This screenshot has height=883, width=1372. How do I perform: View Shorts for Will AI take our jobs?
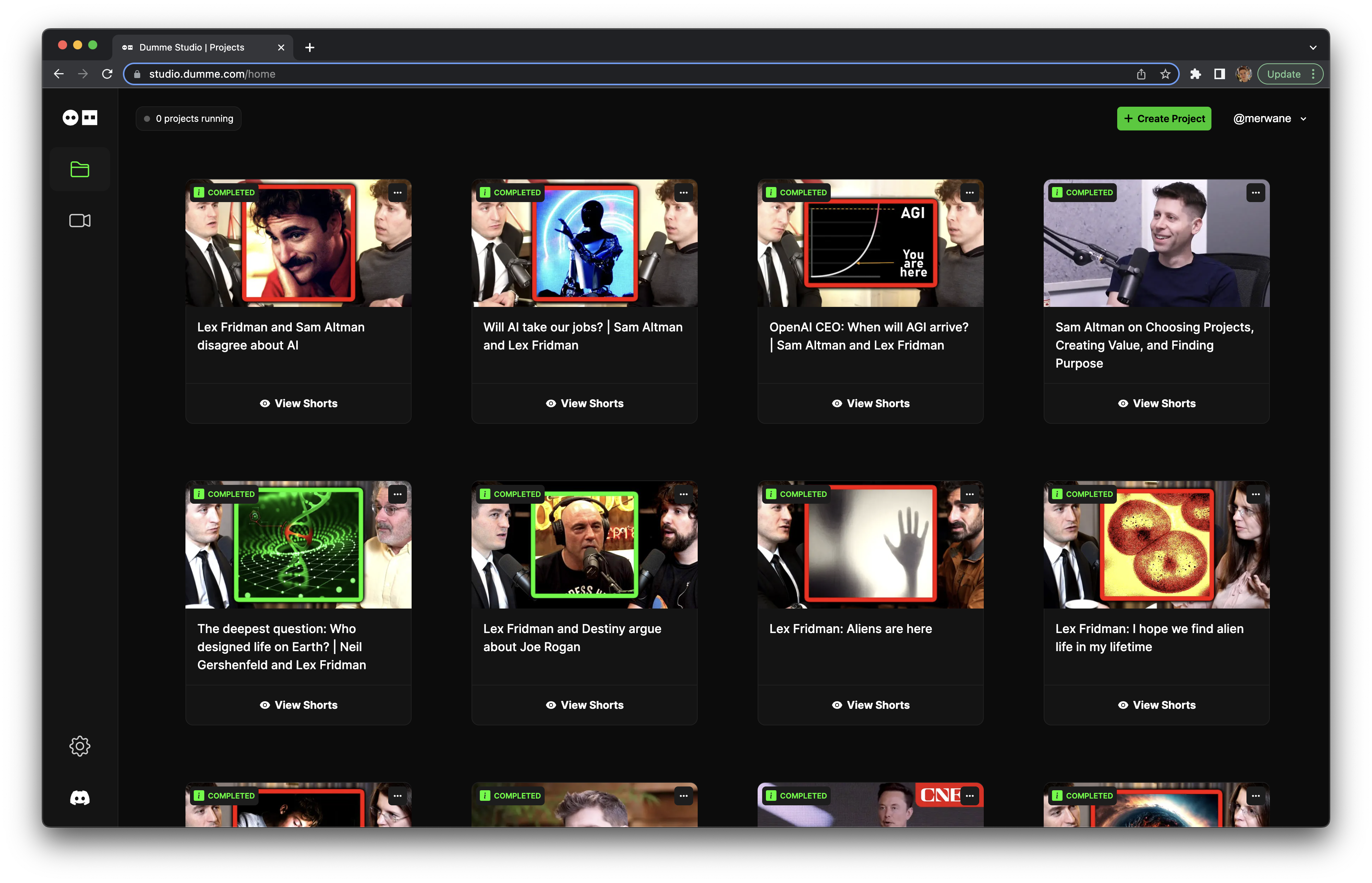click(x=584, y=404)
